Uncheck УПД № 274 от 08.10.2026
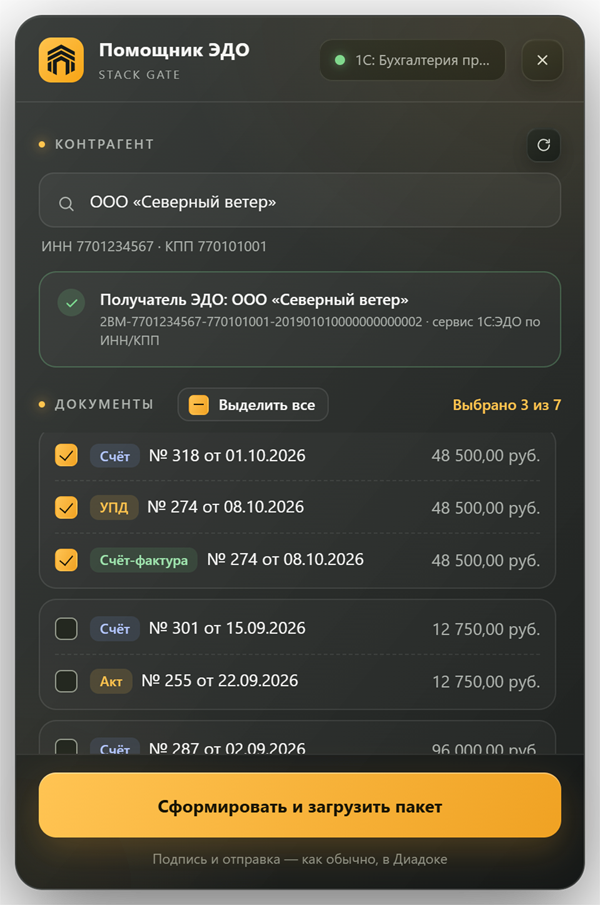 coord(66,507)
